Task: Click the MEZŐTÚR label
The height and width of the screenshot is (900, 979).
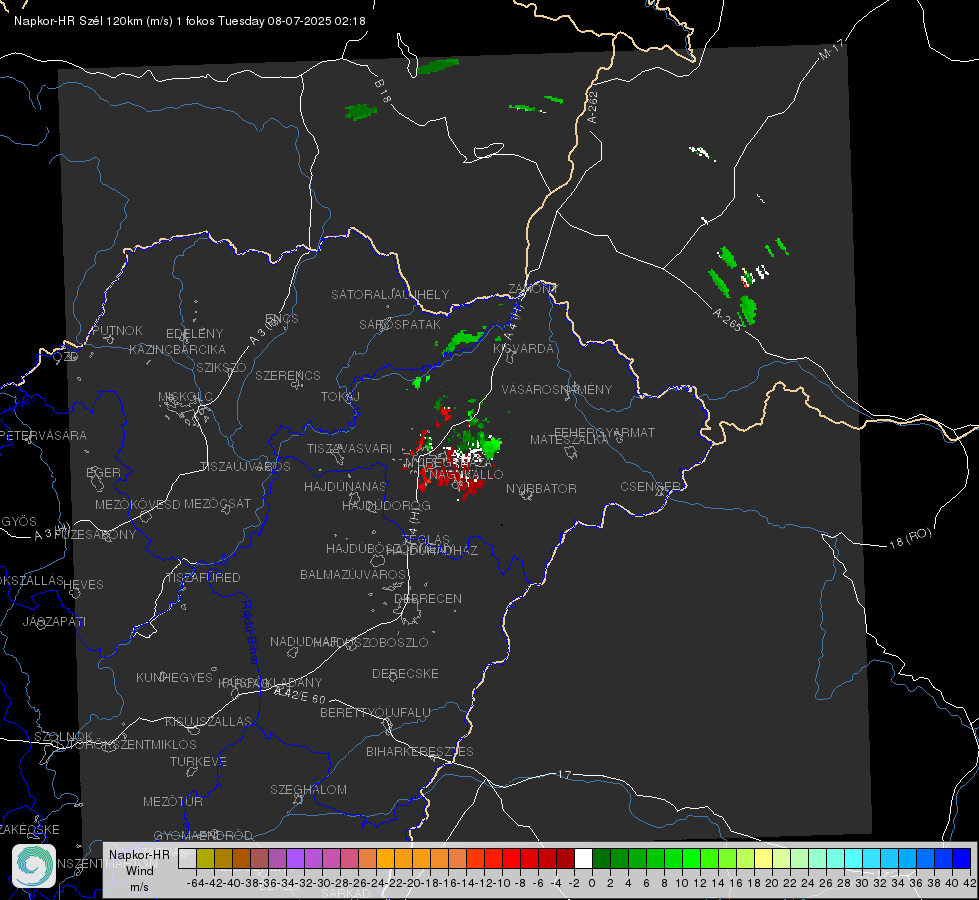Action: (173, 801)
